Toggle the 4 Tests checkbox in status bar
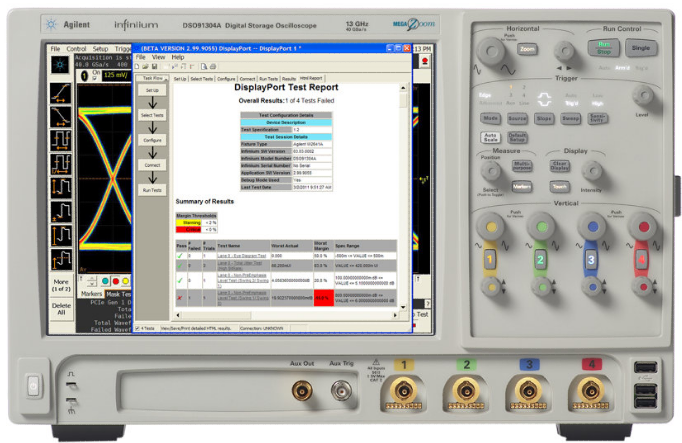The height and width of the screenshot is (443, 682). tap(137, 328)
